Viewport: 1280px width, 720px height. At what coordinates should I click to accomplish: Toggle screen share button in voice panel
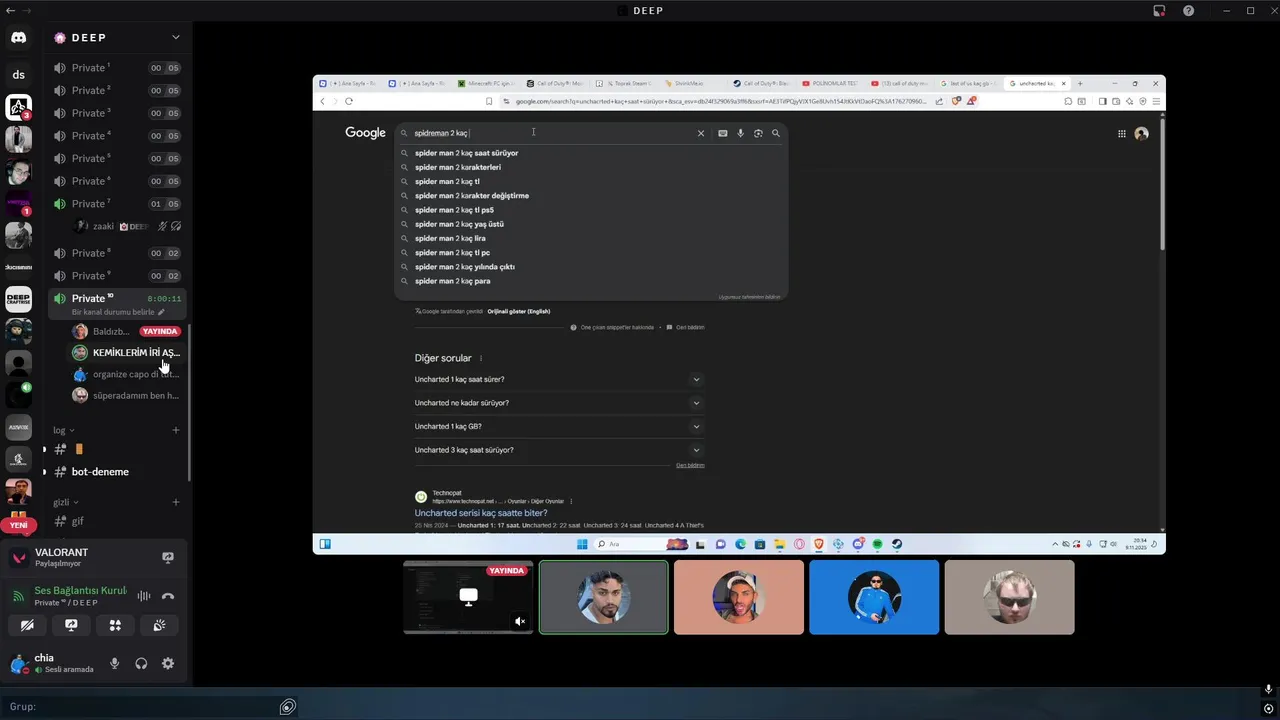[71, 625]
